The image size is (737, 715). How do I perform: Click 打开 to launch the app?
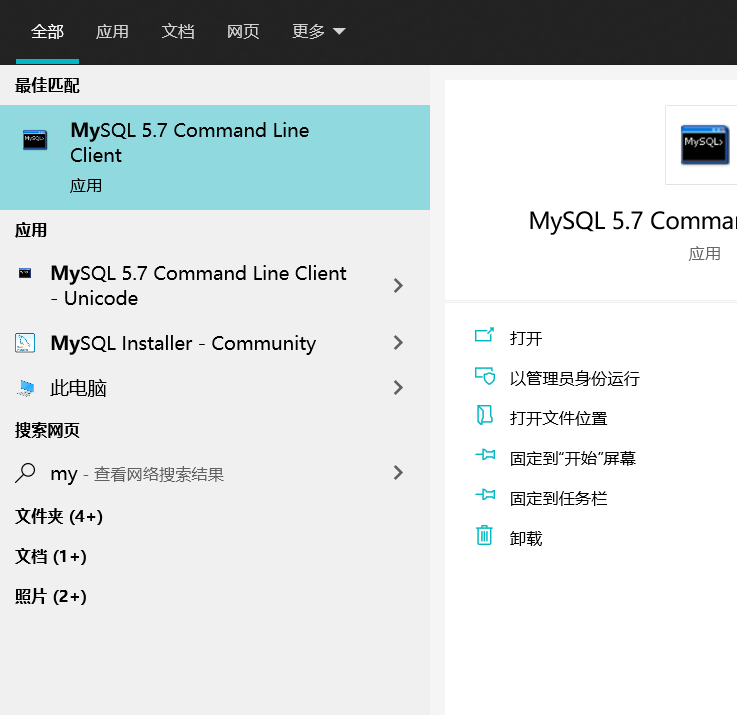(526, 338)
